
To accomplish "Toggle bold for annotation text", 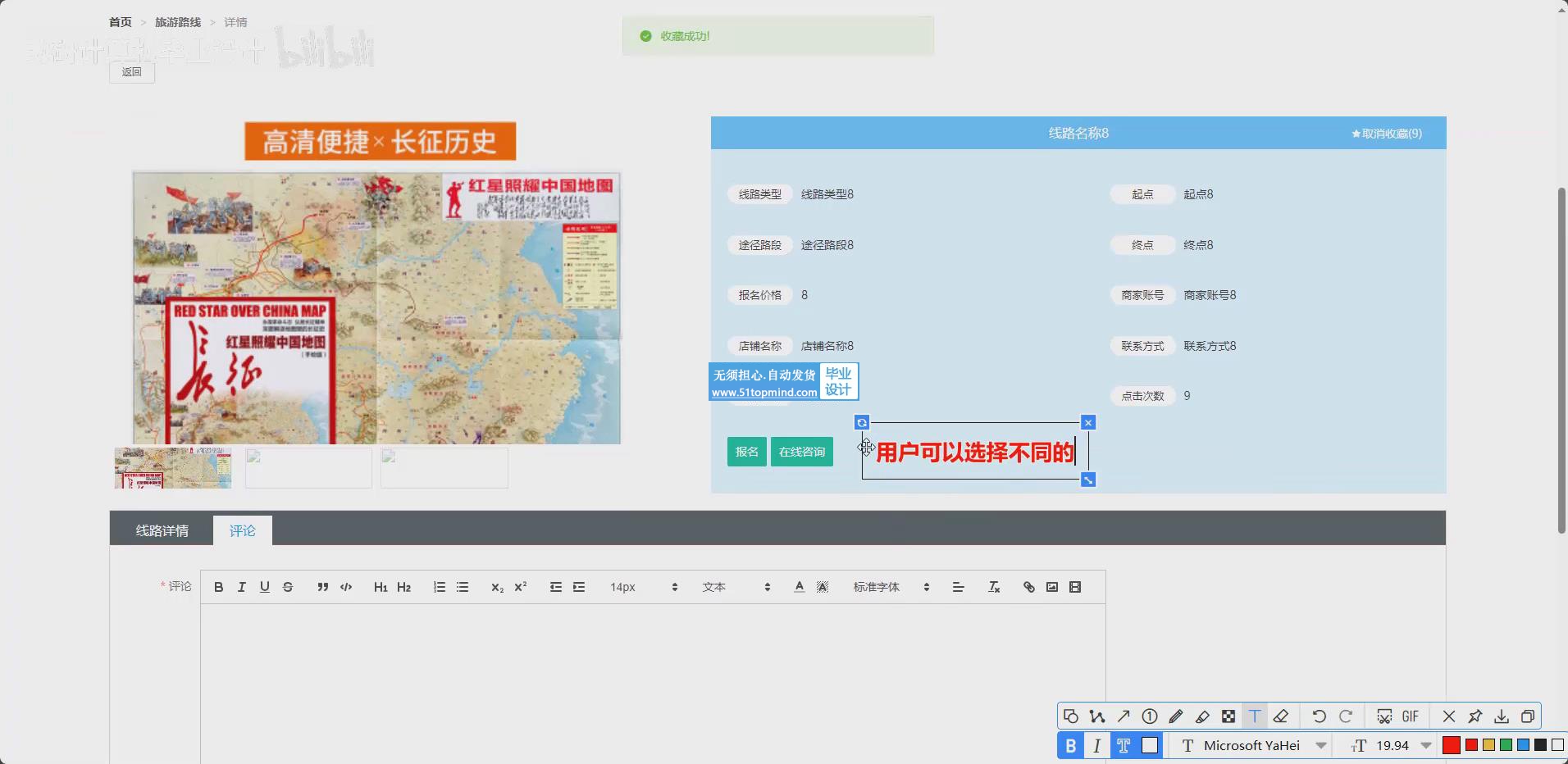I will (x=1070, y=745).
